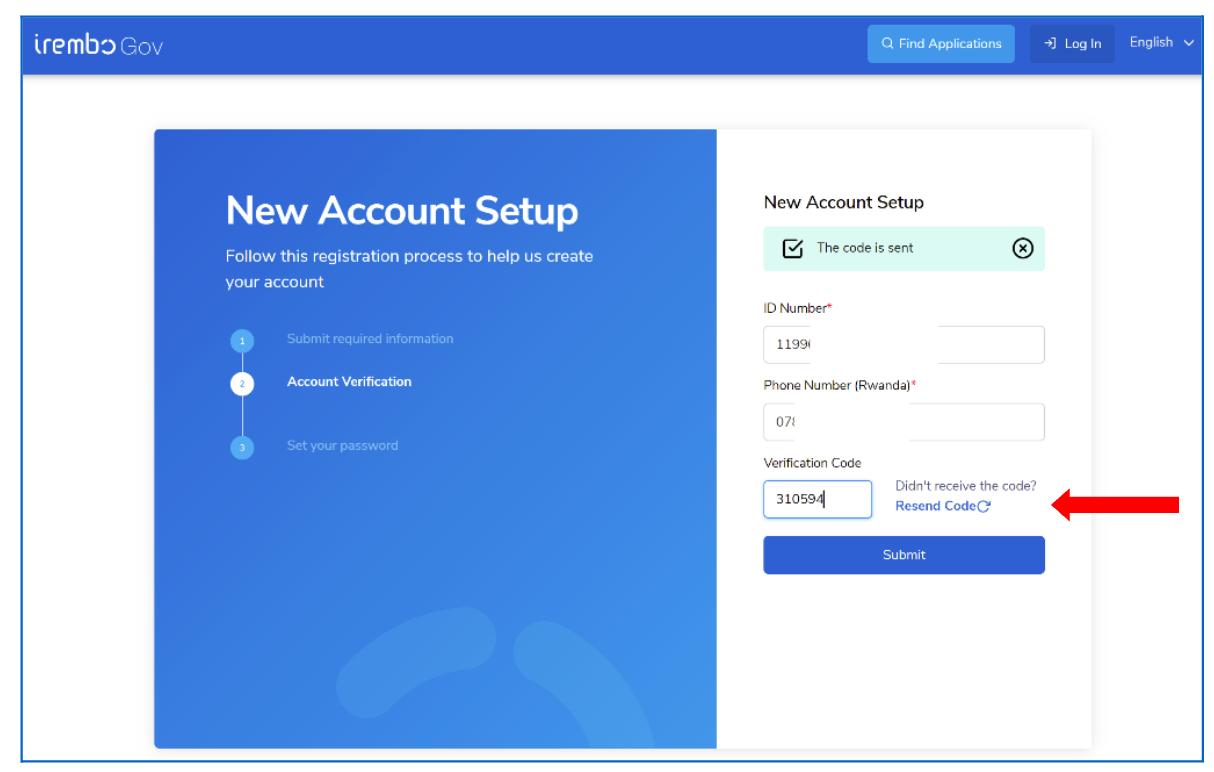This screenshot has height=772, width=1214.
Task: Click "Set your password" step label
Action: pos(342,446)
